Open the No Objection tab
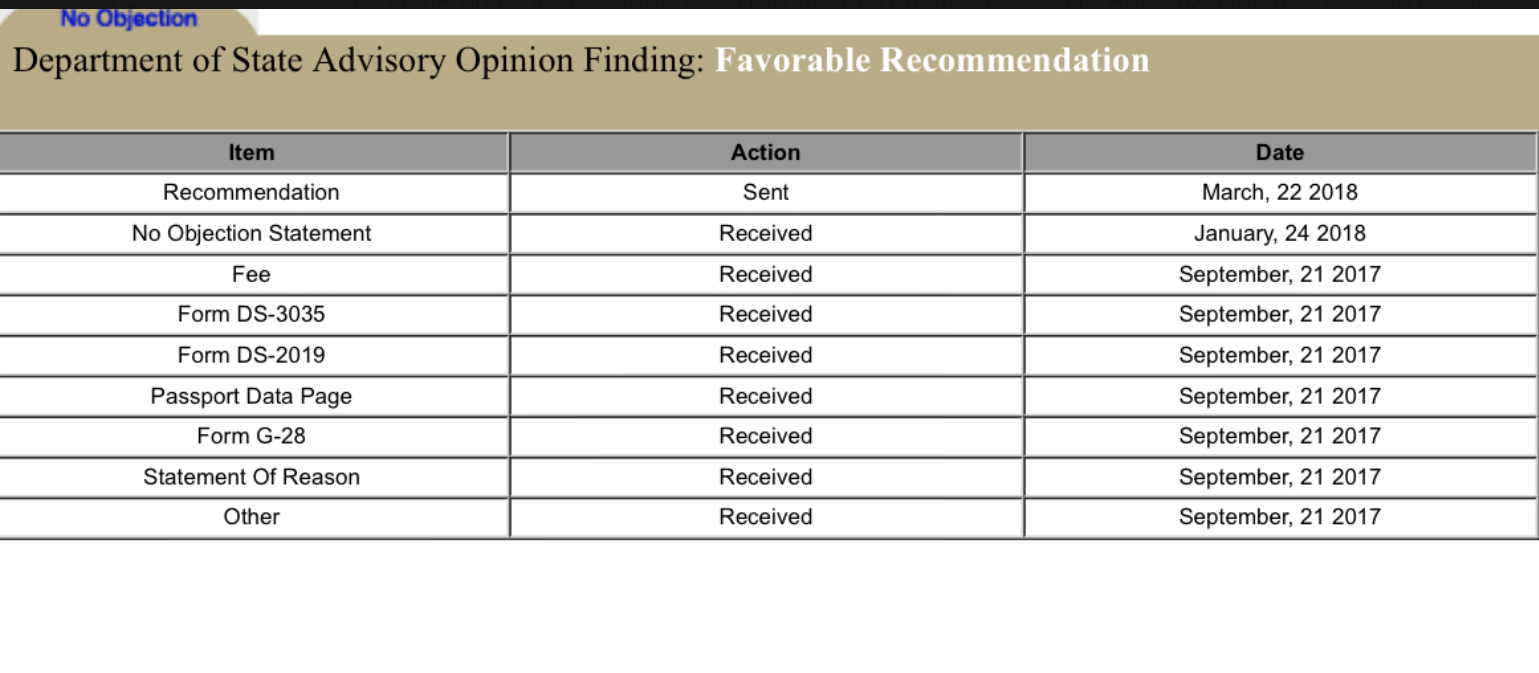Screen dimensions: 1539x673 129,18
